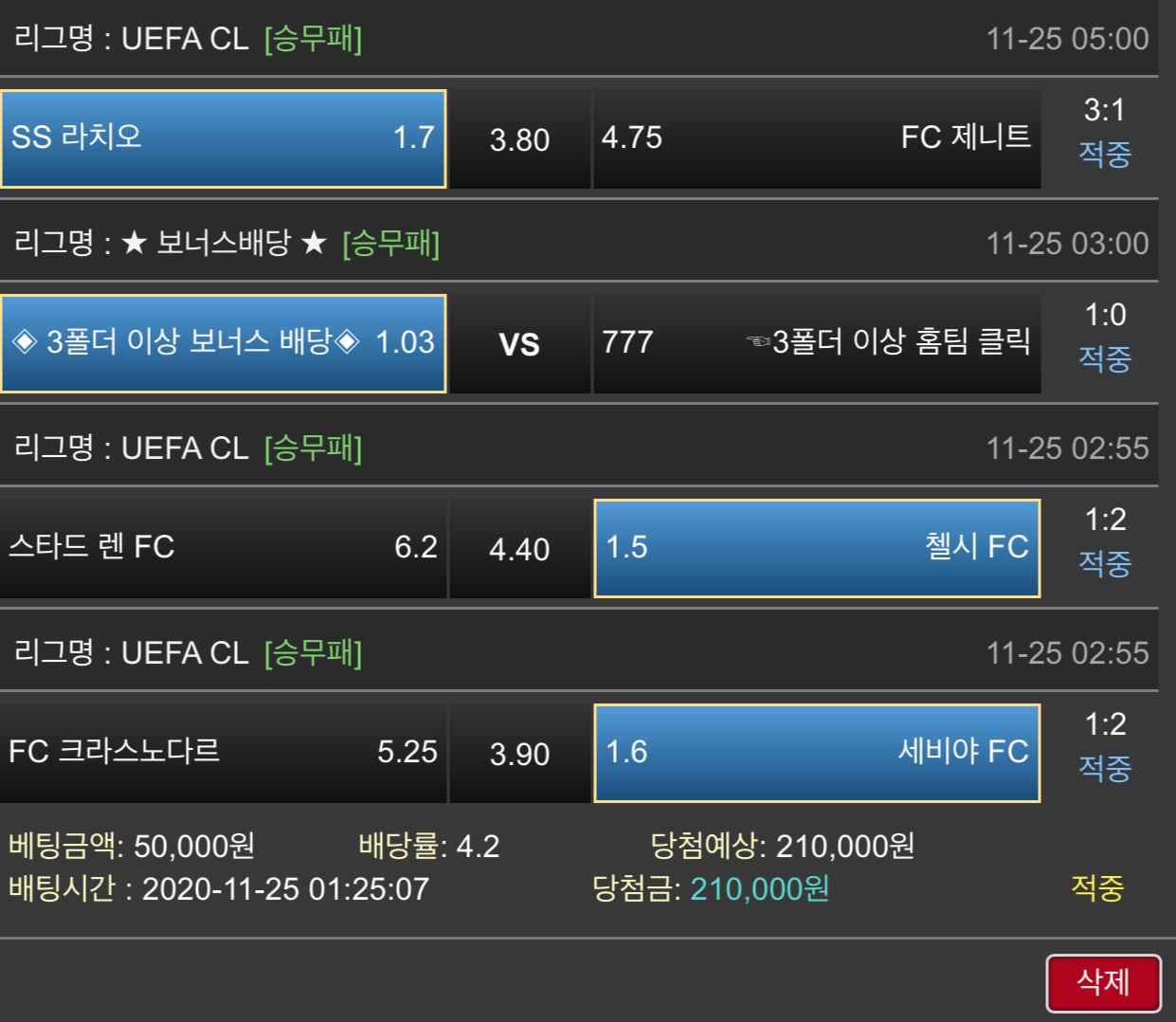
Task: Click the first UEFA CL league header
Action: point(188,39)
